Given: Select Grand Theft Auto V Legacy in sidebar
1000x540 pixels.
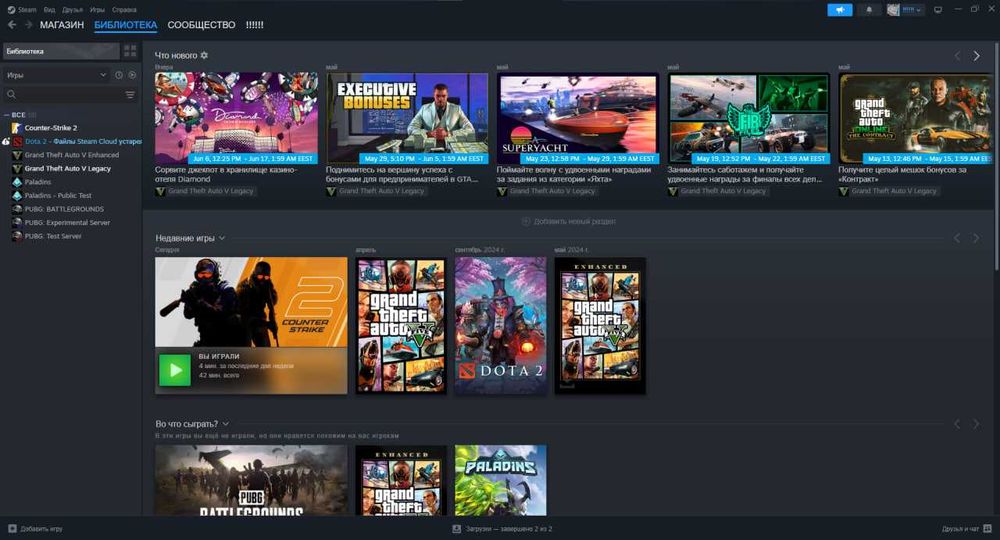Looking at the screenshot, I should 68,169.
